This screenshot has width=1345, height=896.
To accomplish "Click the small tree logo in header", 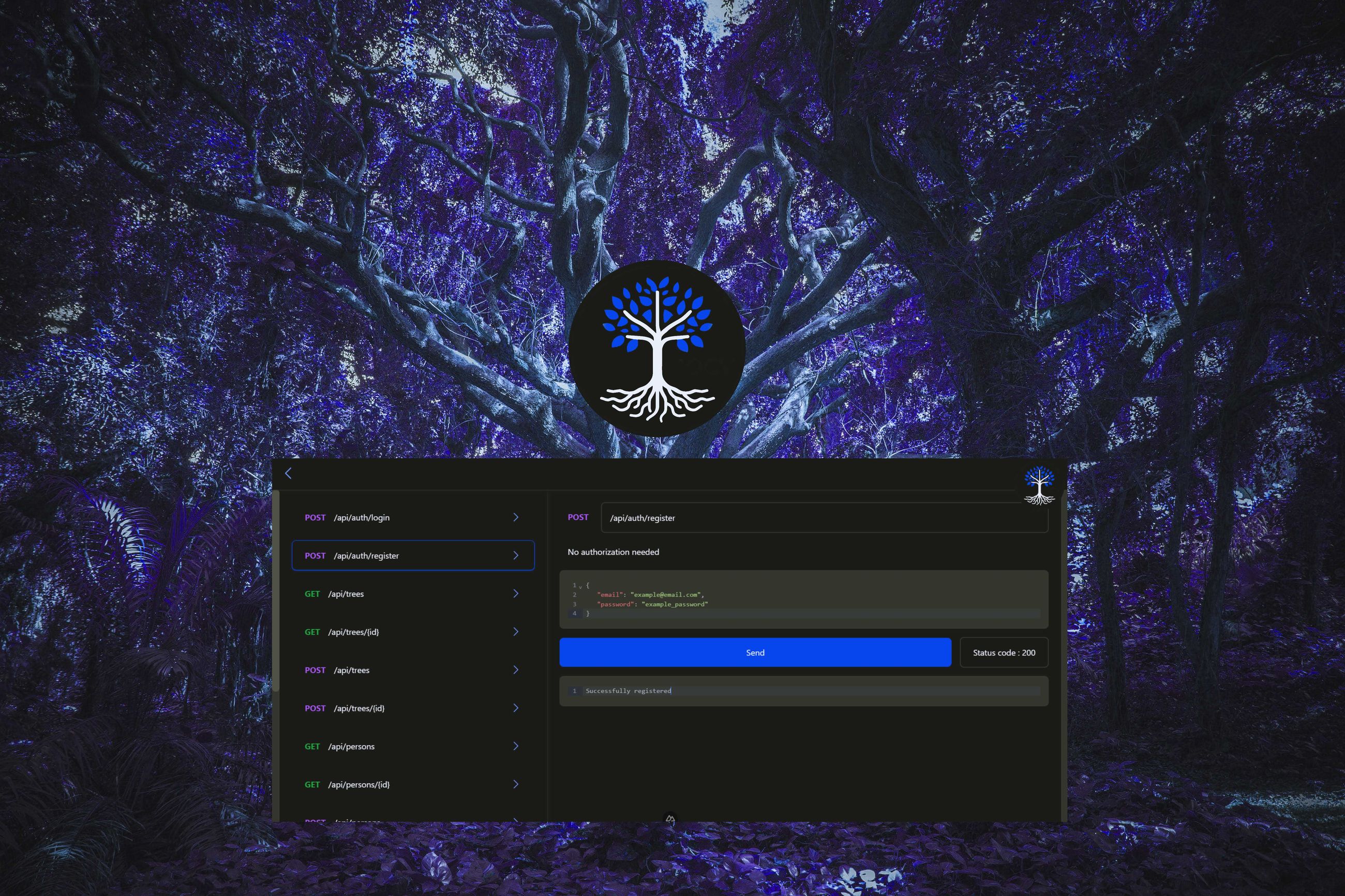I will pyautogui.click(x=1039, y=484).
